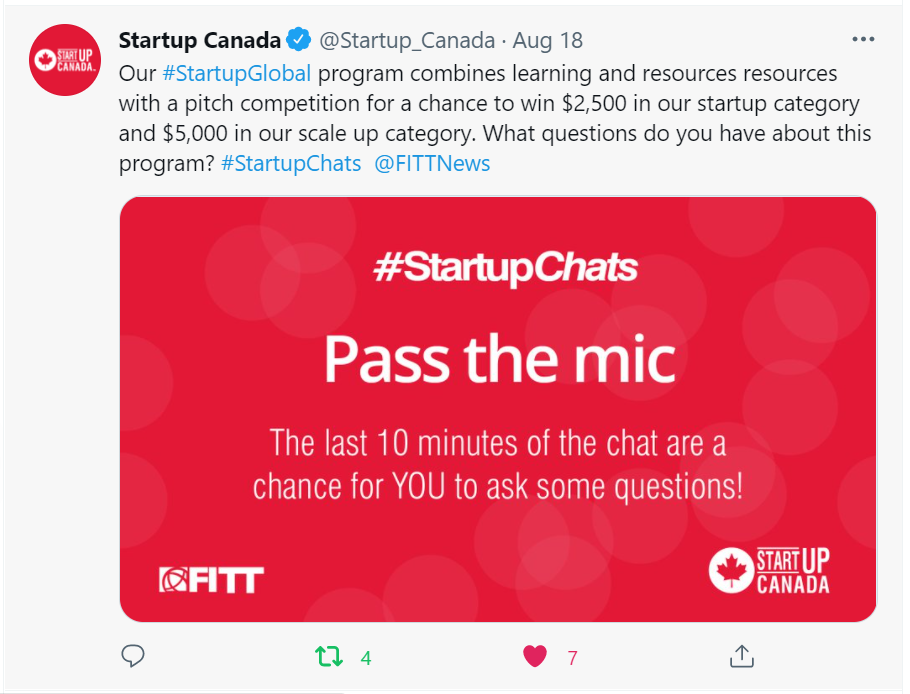The image size is (910, 694).
Task: Click the Startup Canada logo in the image
Action: [769, 571]
